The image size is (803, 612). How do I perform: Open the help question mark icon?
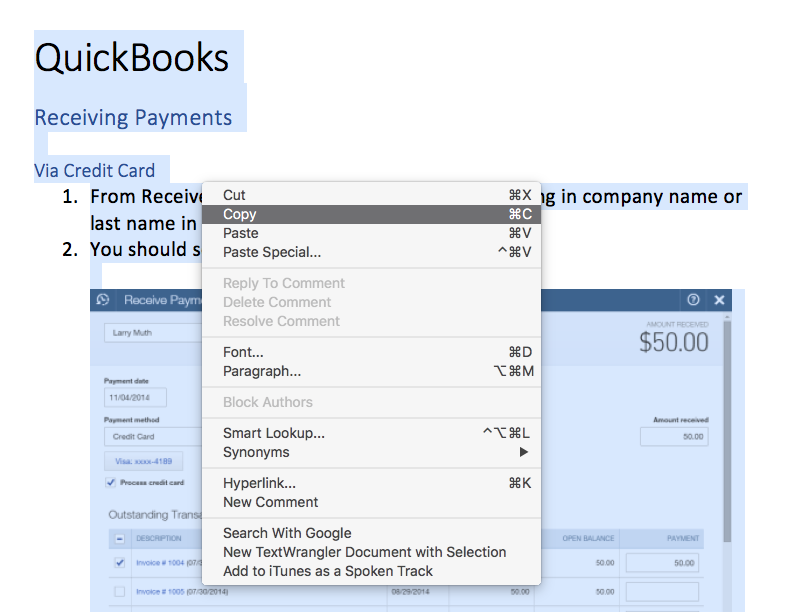pyautogui.click(x=692, y=300)
